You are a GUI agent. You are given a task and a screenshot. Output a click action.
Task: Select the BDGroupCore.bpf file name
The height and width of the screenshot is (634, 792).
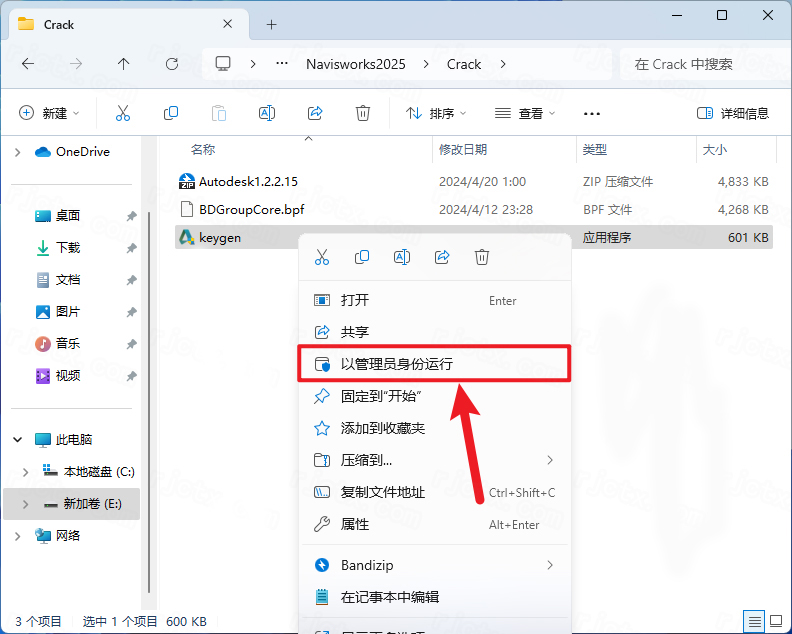pos(252,209)
